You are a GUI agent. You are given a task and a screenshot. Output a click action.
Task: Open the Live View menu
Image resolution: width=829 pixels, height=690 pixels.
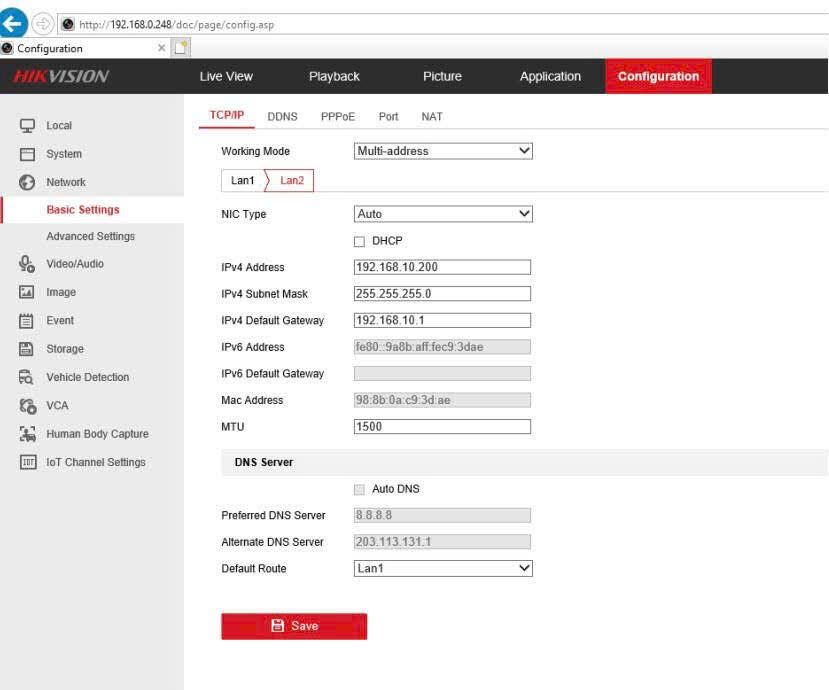click(226, 77)
